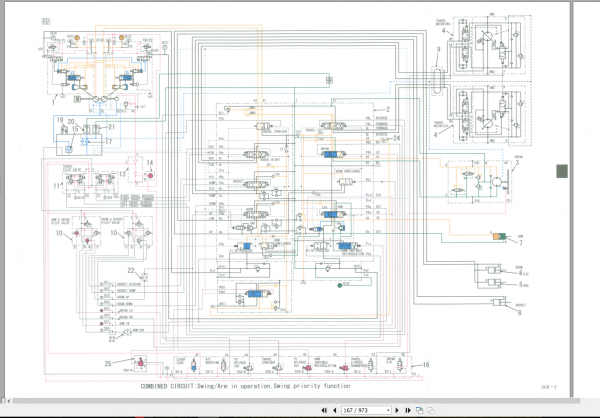This screenshot has width=600, height=418.
Task: Click the vertical scrollbar thumb
Action: pos(562,171)
